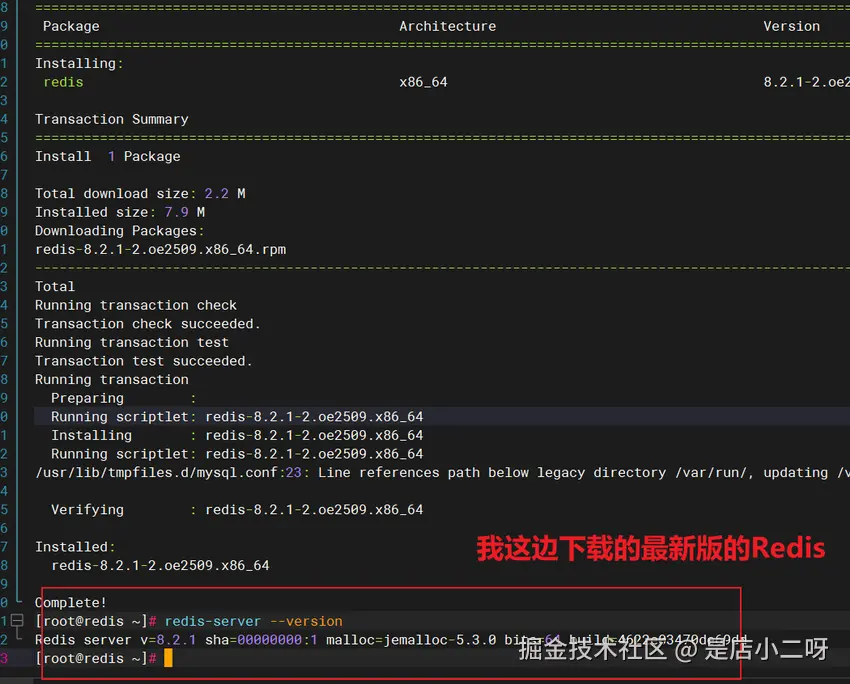Click the 'Installing : redis-8.2.1-2' step line

pos(237,435)
